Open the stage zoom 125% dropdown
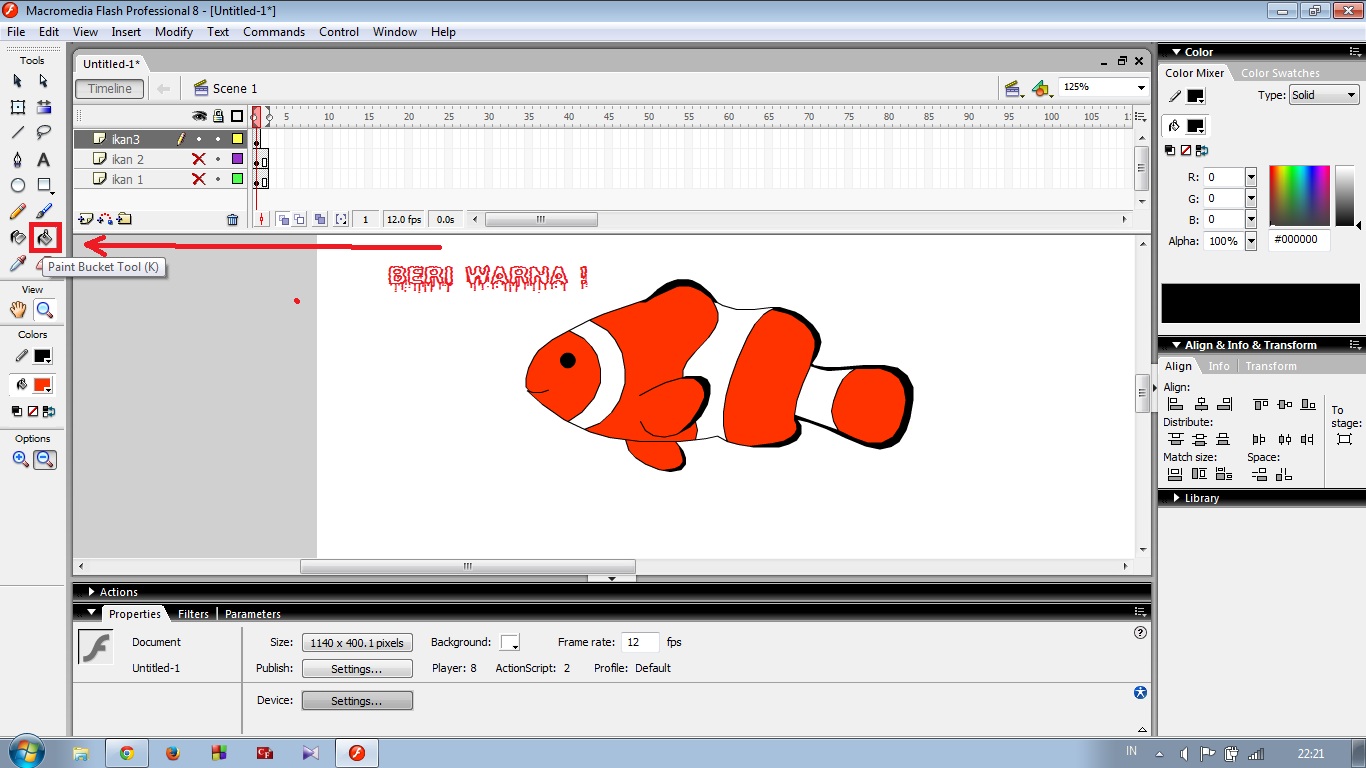The width and height of the screenshot is (1366, 768). (1141, 88)
